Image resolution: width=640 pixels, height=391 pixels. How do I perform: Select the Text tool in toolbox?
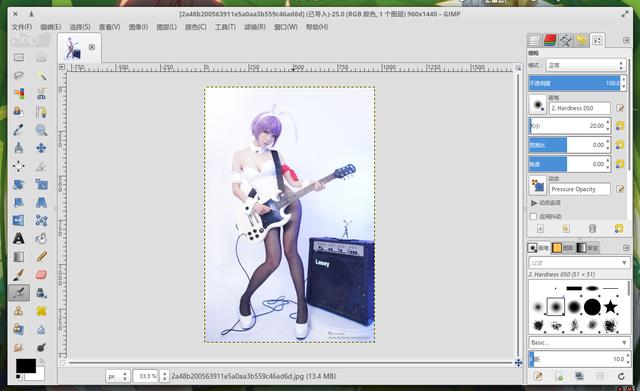click(18, 238)
